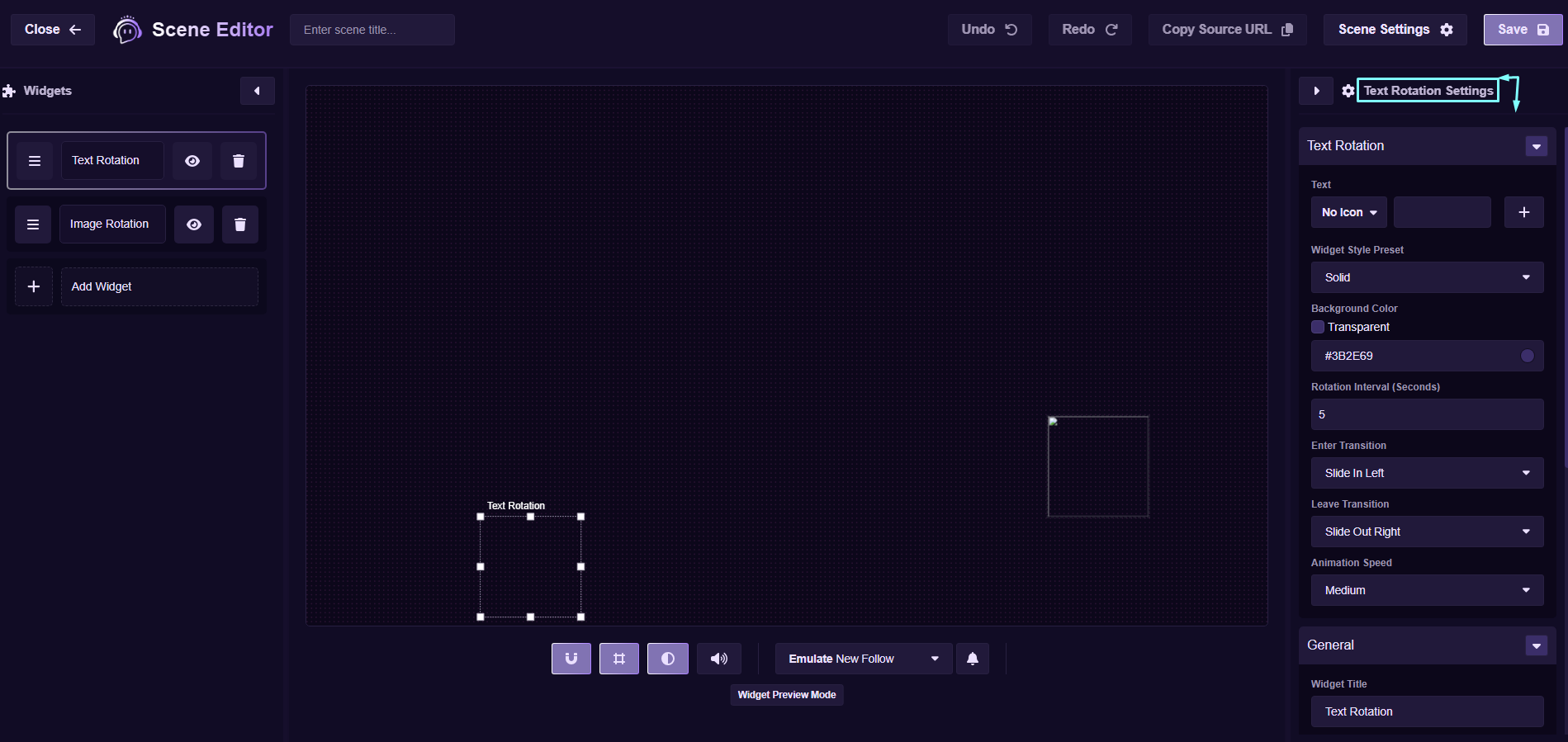Click the Close button
1568x742 pixels.
tap(53, 30)
